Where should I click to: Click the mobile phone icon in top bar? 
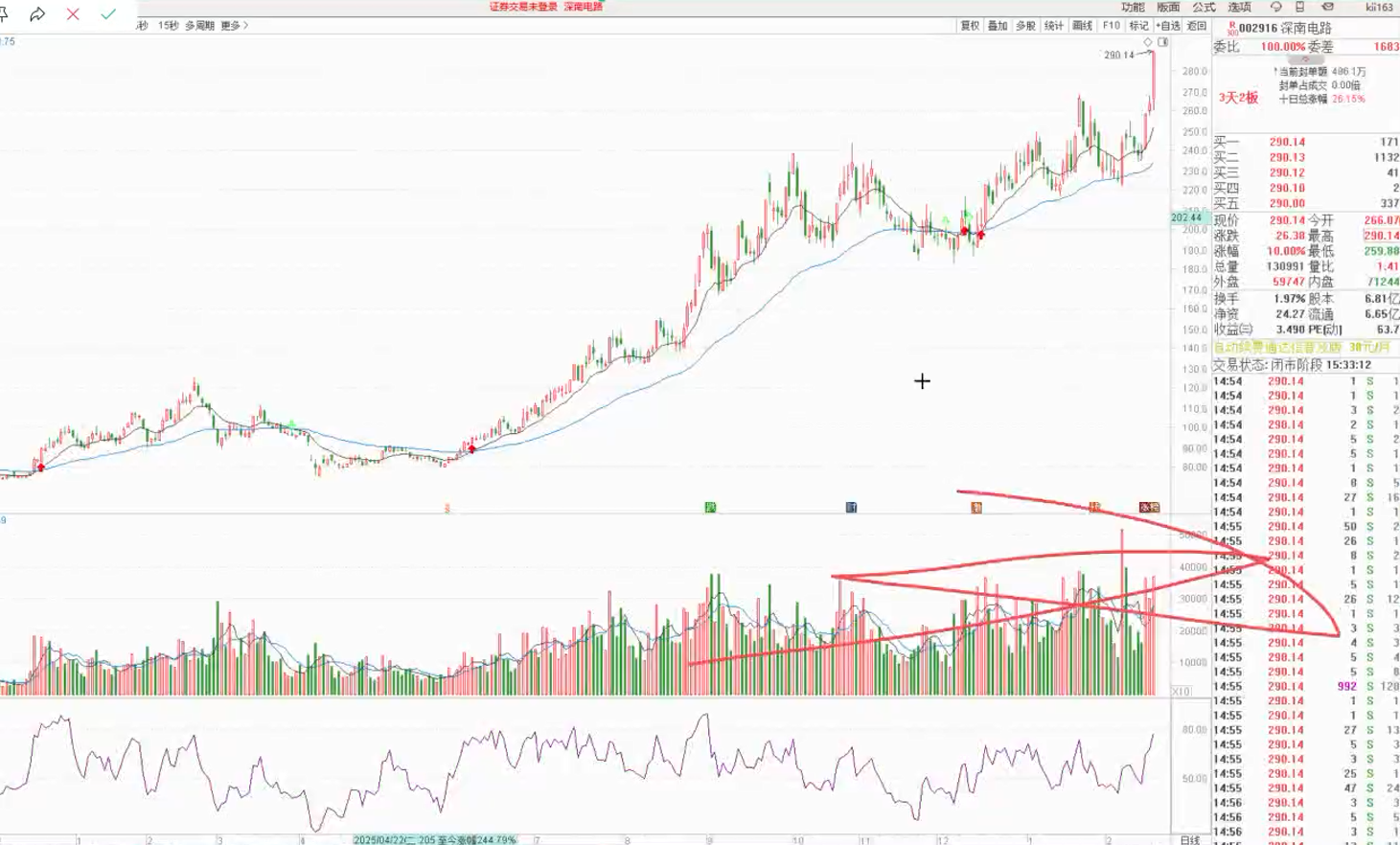tap(1300, 7)
